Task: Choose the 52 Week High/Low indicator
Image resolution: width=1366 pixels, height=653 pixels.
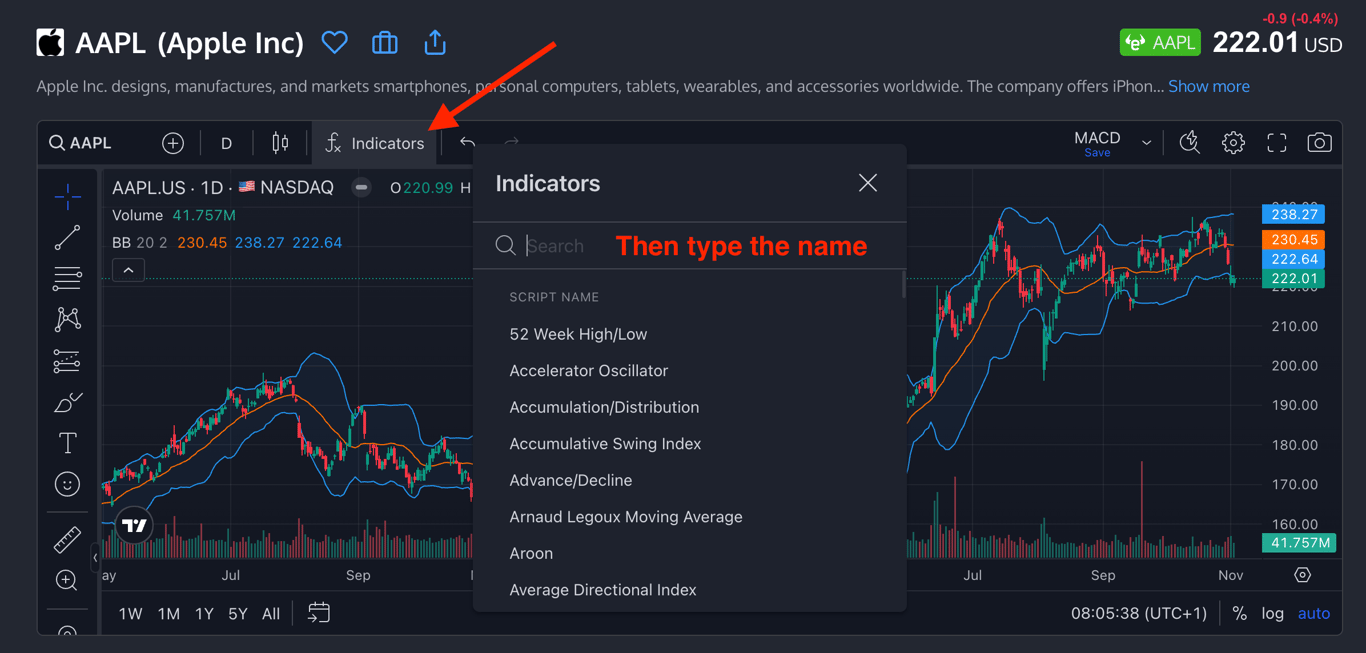Action: point(578,334)
